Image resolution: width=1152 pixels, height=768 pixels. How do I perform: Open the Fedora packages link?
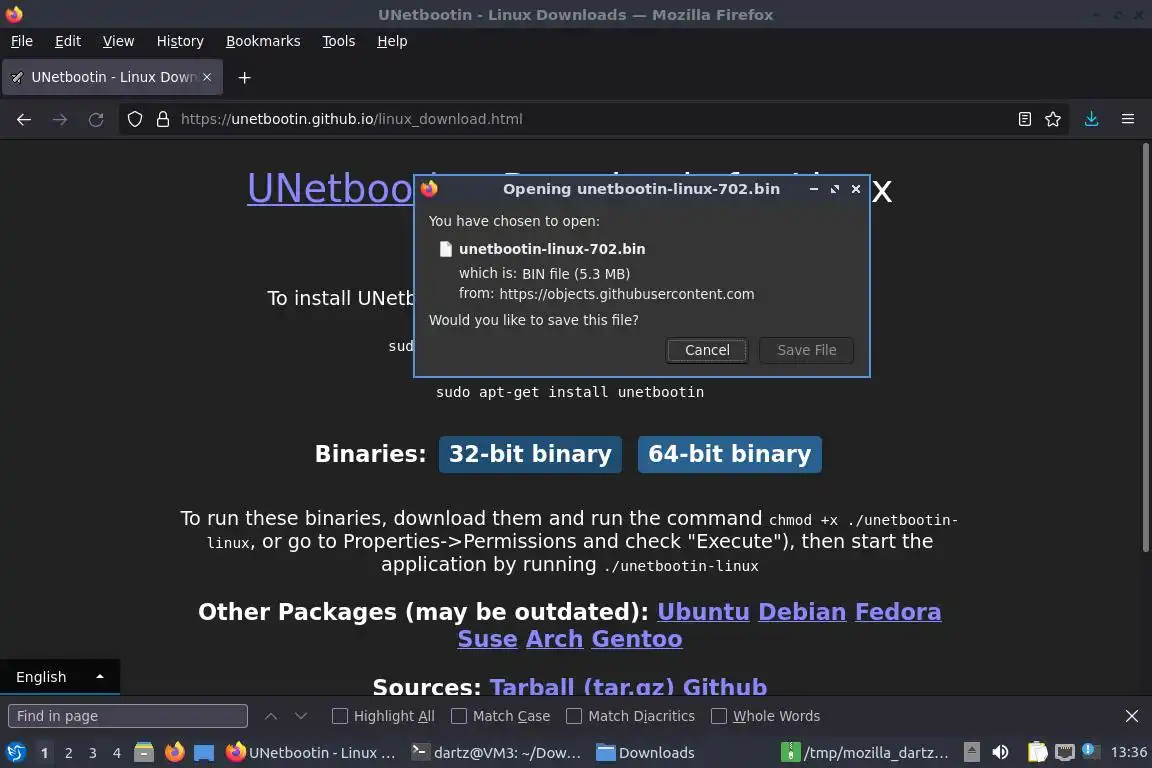pyautogui.click(x=898, y=611)
